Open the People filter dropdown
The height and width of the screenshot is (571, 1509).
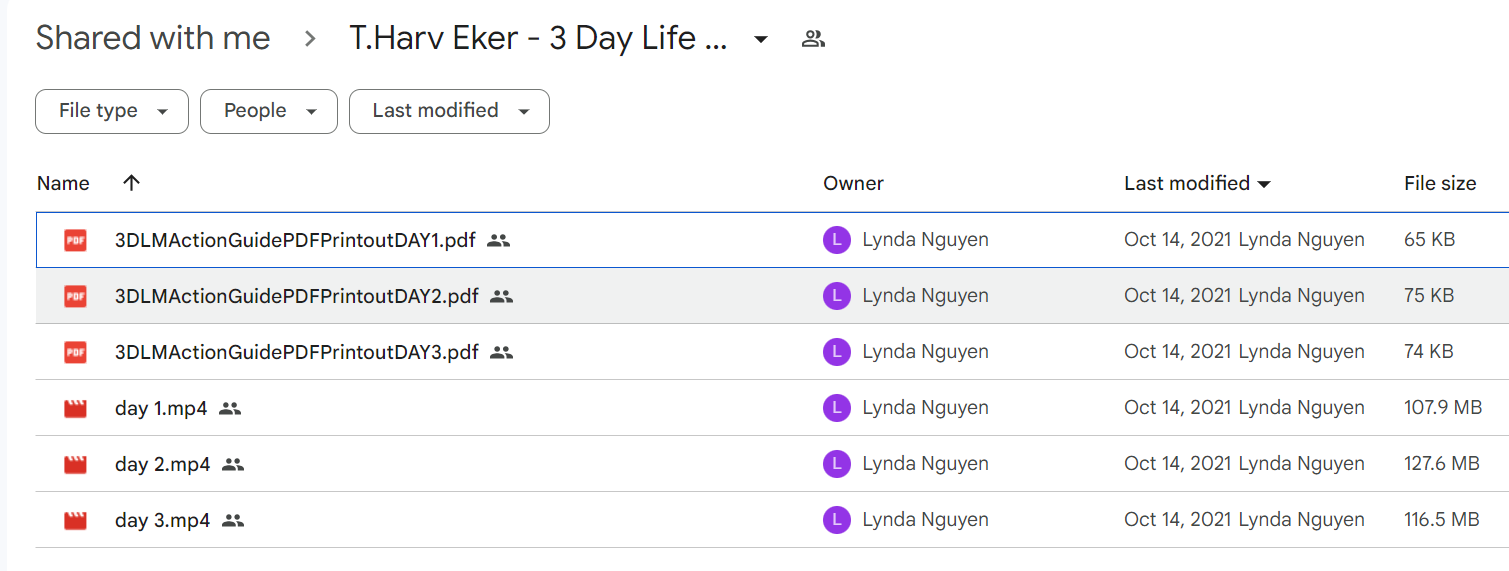269,111
